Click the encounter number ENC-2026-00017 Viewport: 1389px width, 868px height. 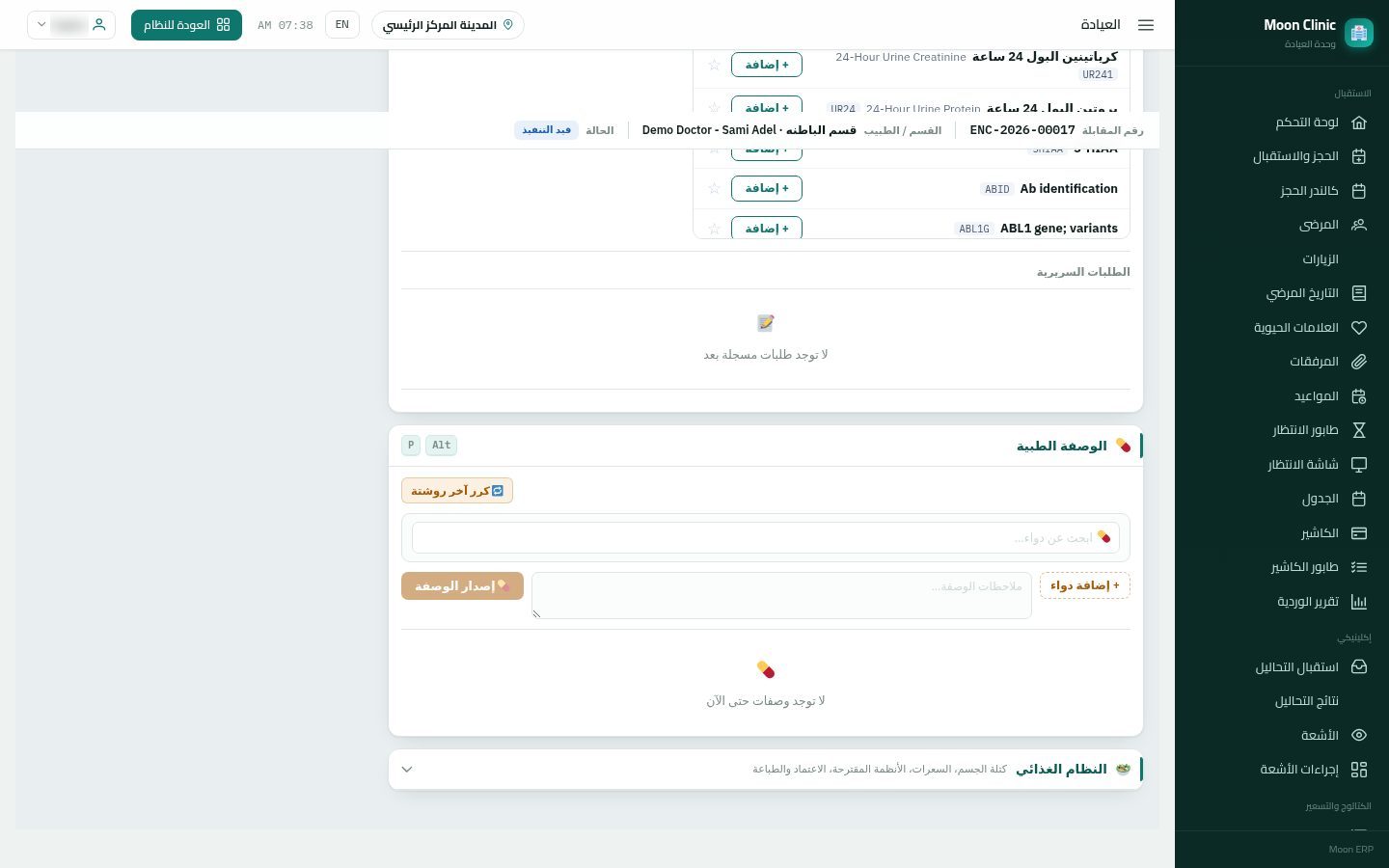tap(1022, 130)
